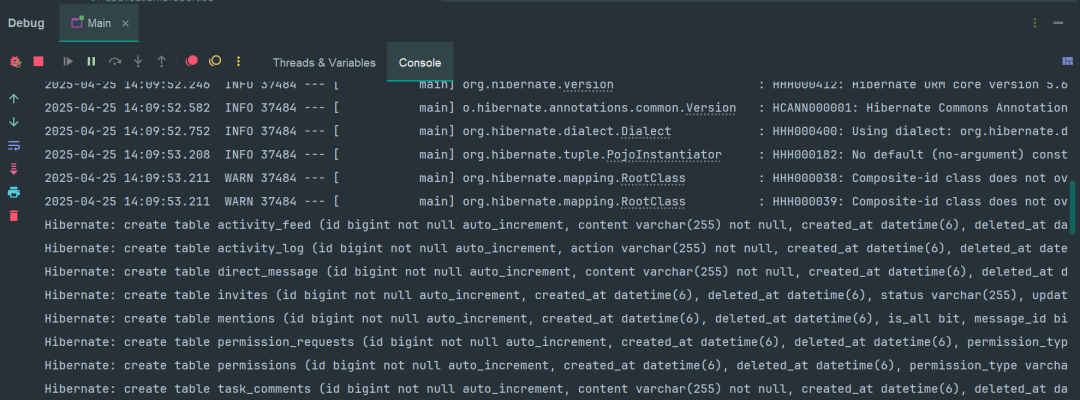Click the Step Out arrow
The width and height of the screenshot is (1080, 400).
point(161,61)
